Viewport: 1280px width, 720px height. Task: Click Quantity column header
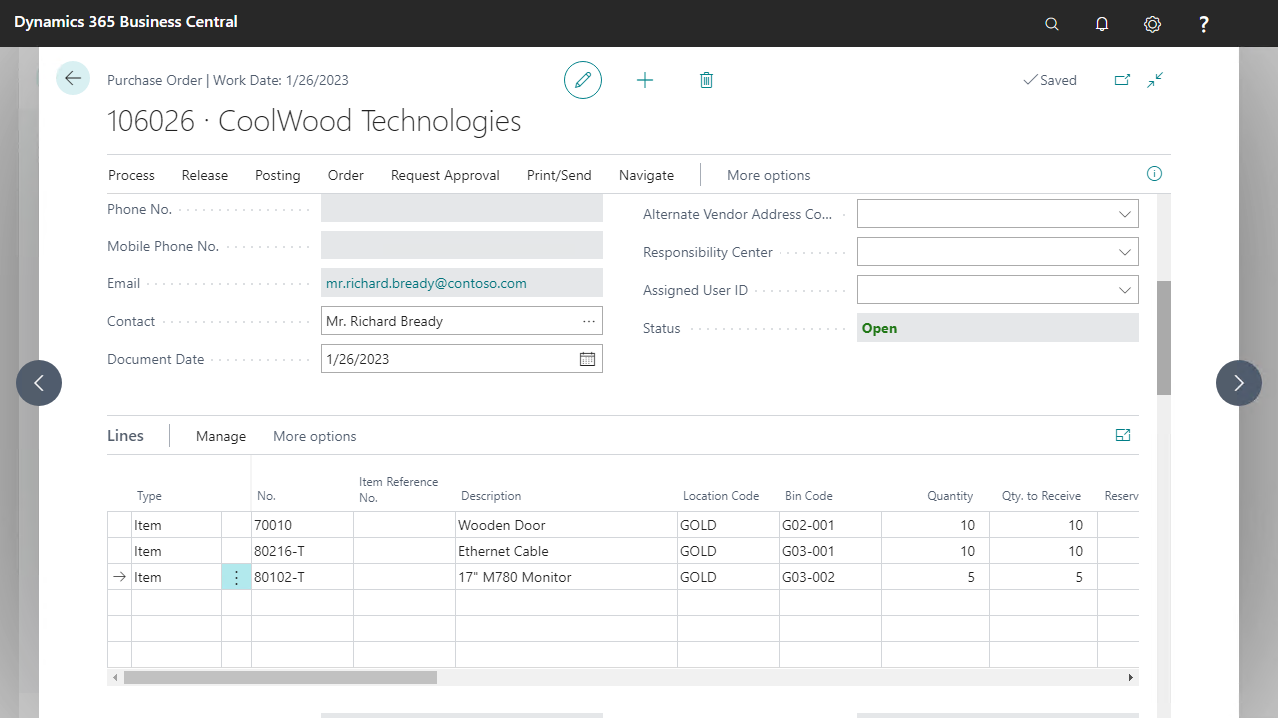coord(950,496)
